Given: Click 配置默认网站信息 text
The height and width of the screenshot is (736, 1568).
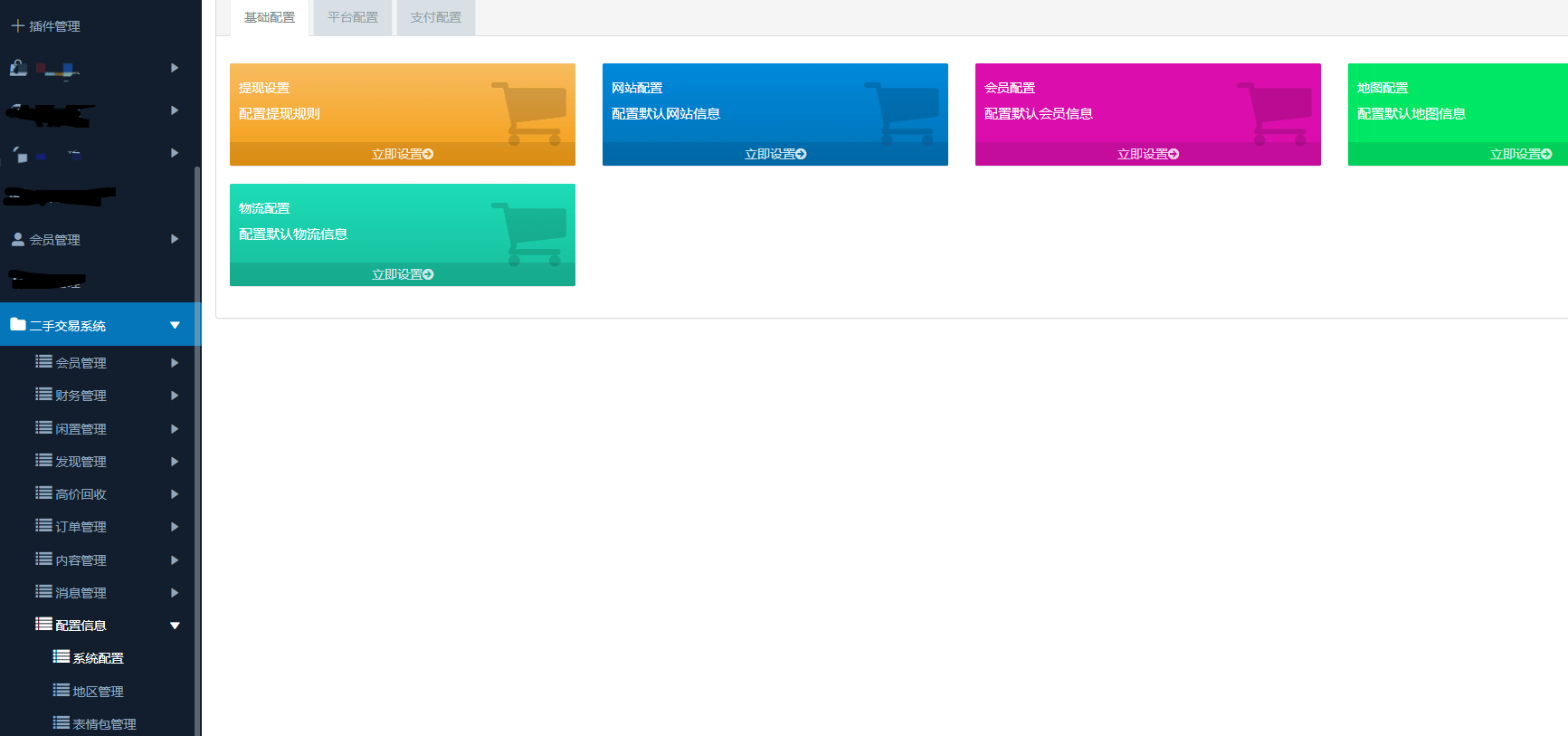Looking at the screenshot, I should point(666,114).
